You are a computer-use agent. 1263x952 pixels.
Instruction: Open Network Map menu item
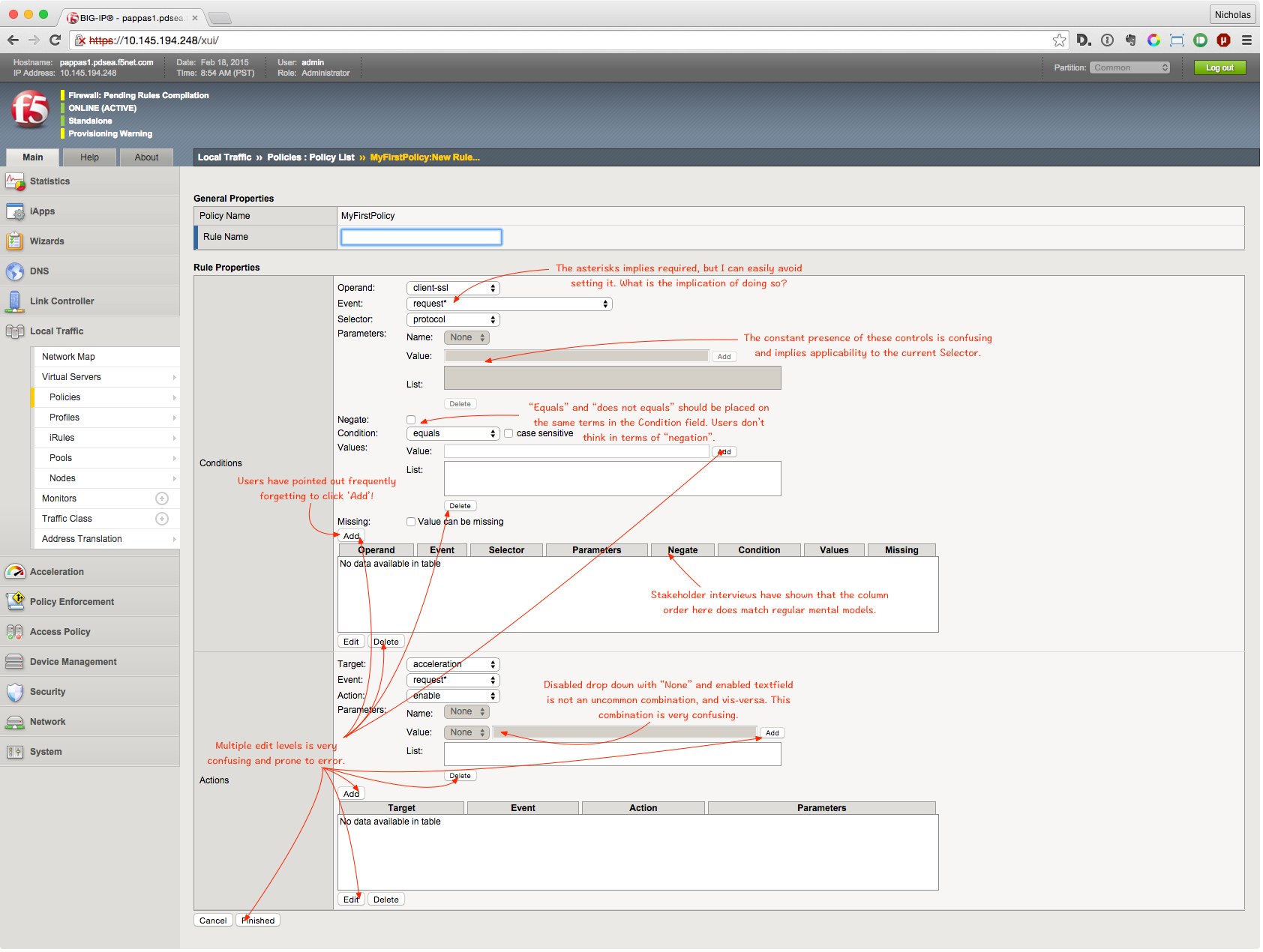106,357
